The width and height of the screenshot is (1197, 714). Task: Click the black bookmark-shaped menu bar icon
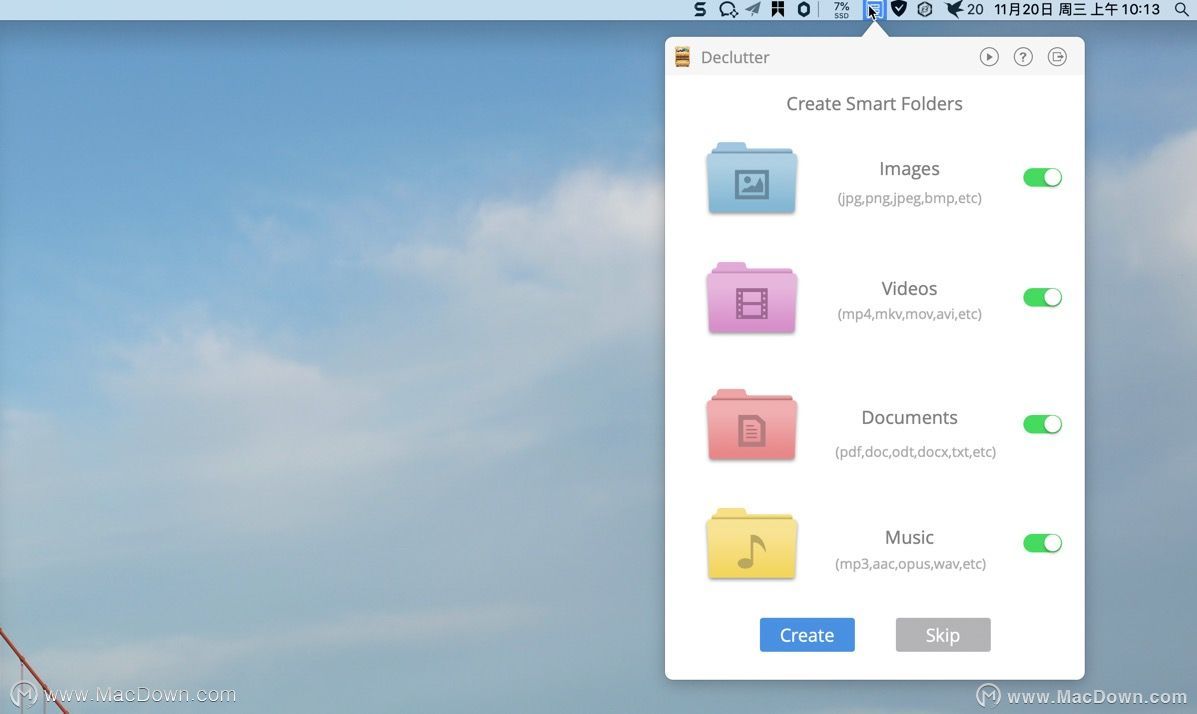778,9
